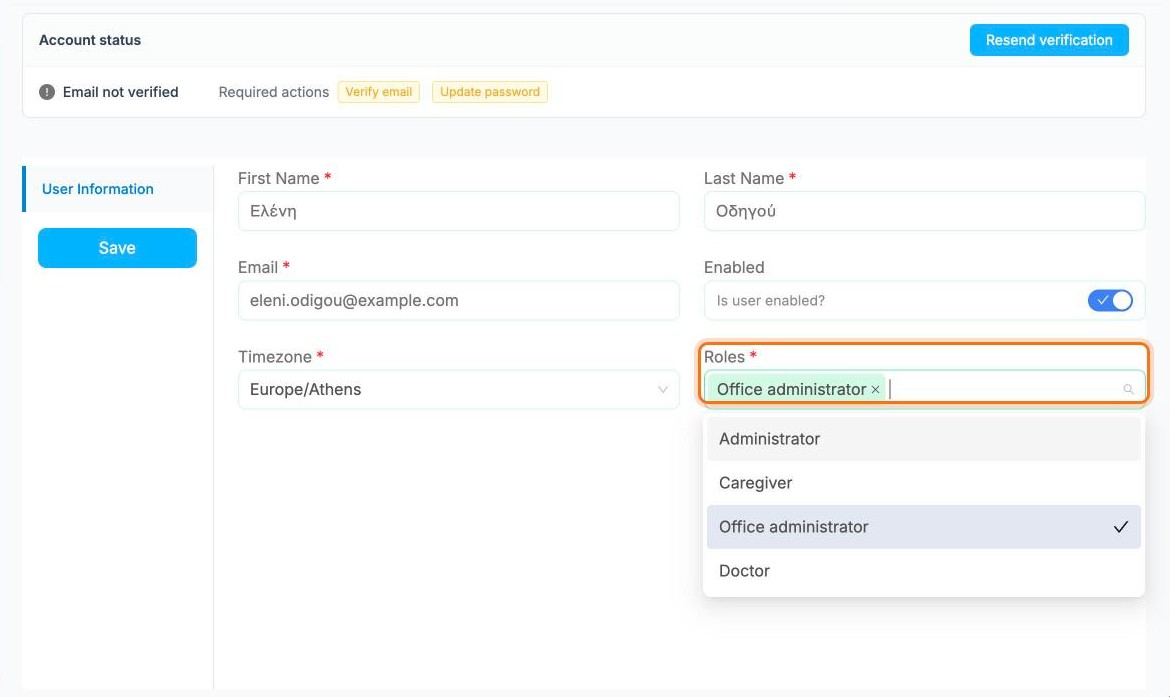The image size is (1170, 697).
Task: Toggle the Is user enabled switch
Action: point(1110,301)
